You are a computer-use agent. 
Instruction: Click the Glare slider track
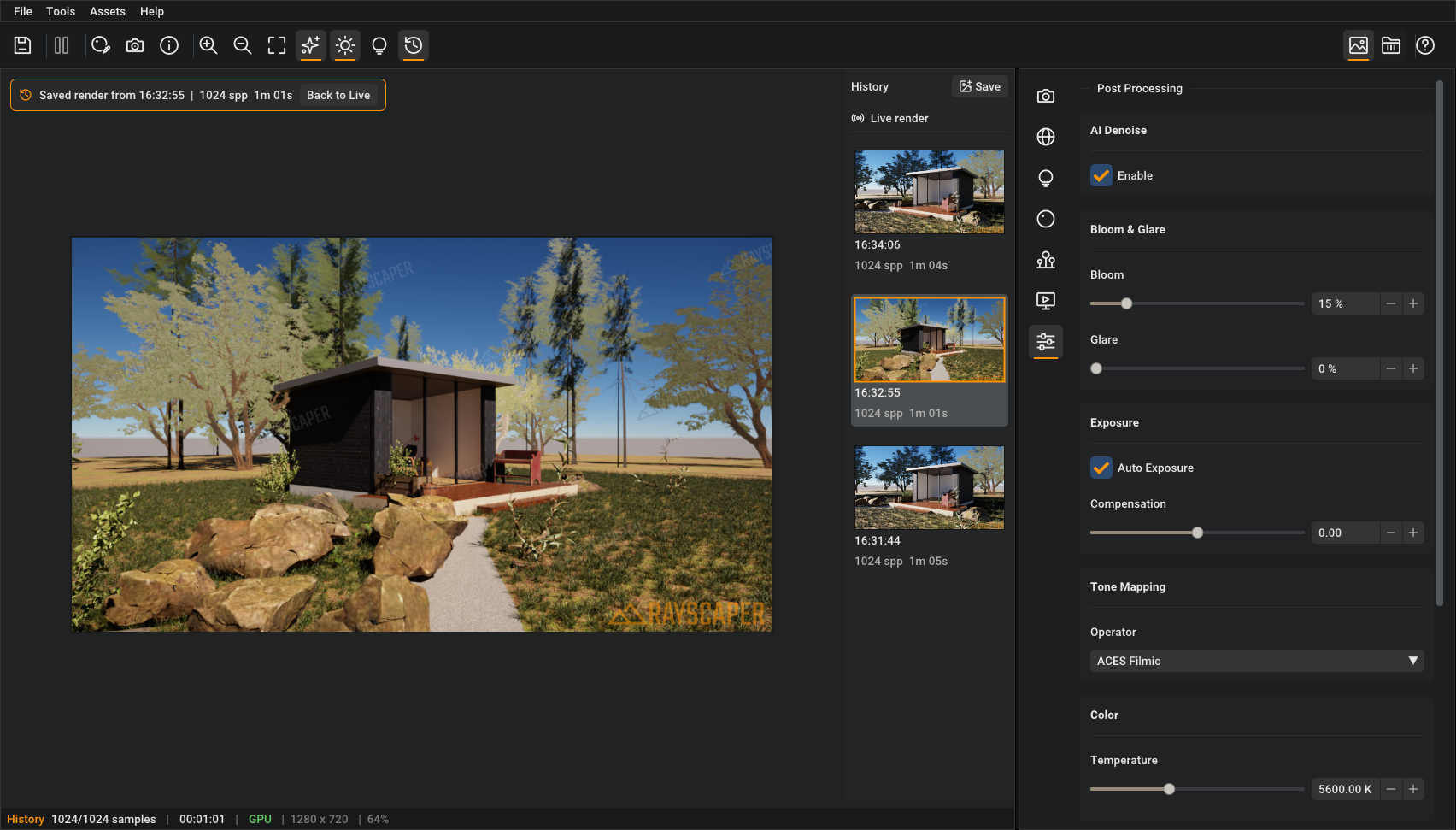coord(1197,368)
